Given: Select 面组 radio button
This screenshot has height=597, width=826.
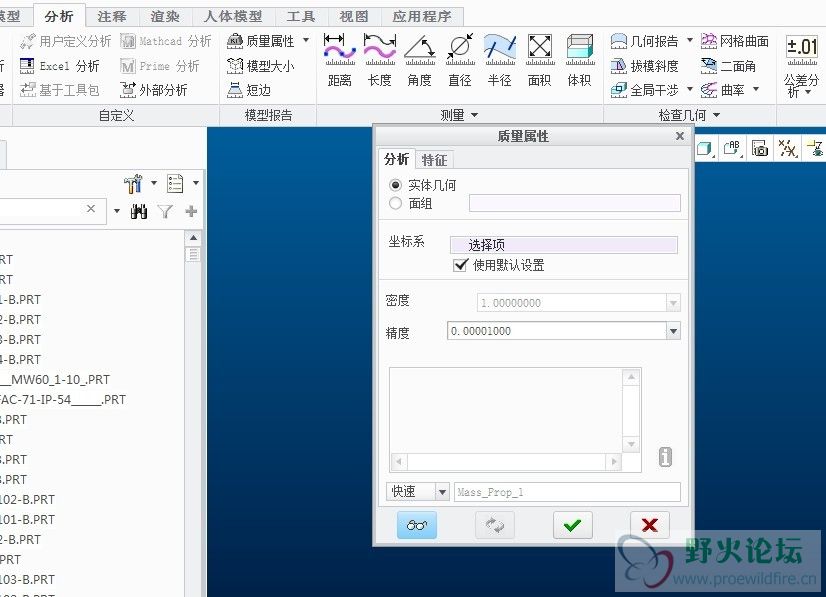Looking at the screenshot, I should coord(396,203).
